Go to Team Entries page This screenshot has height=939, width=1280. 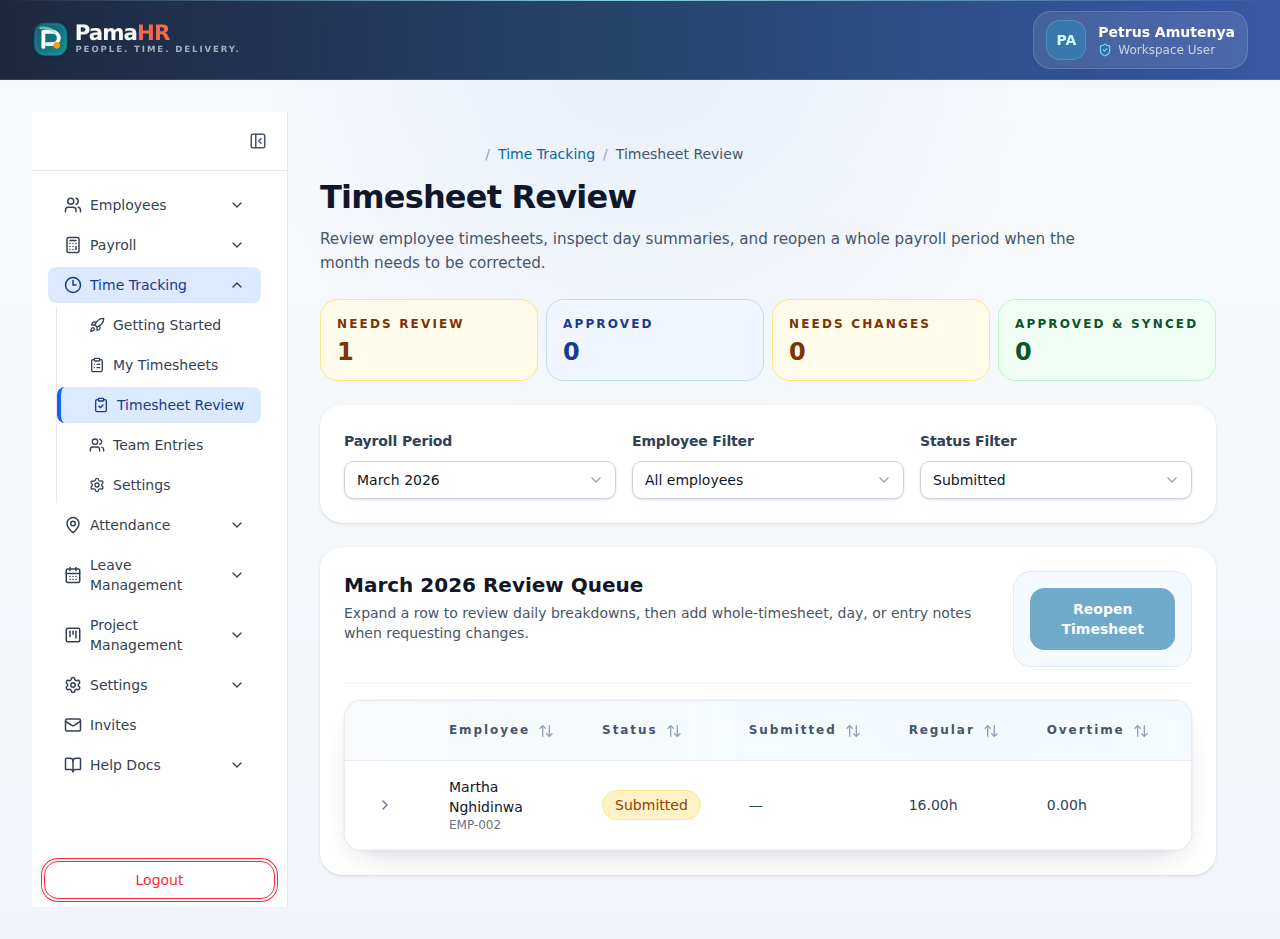point(159,445)
